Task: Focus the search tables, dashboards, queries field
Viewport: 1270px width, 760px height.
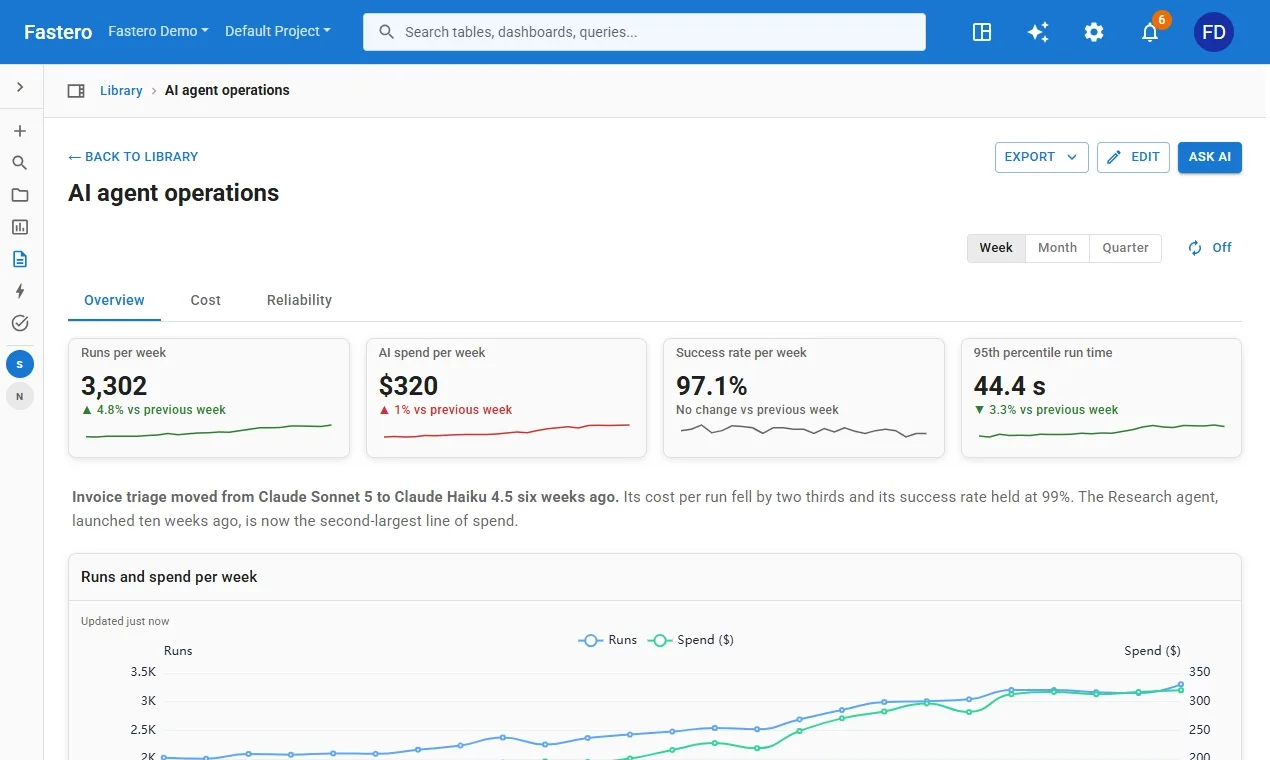Action: click(644, 32)
